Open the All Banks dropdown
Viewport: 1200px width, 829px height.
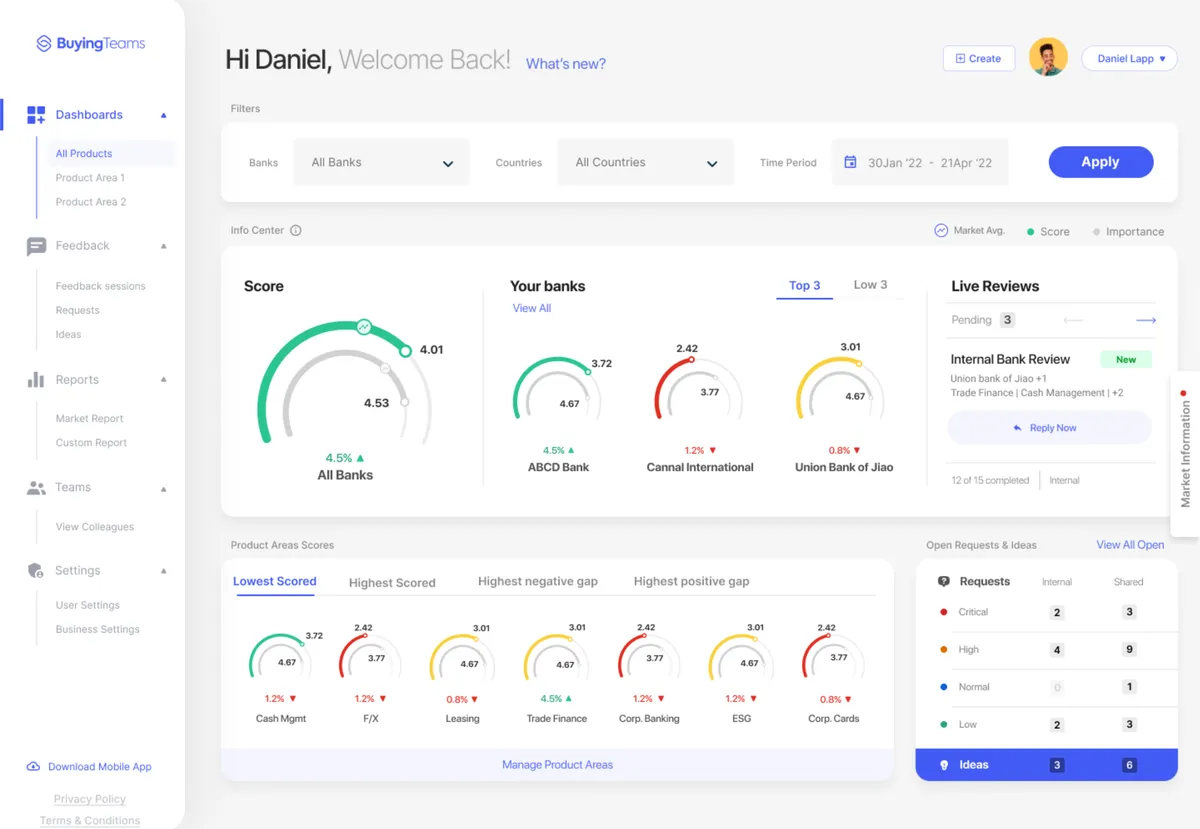[381, 163]
